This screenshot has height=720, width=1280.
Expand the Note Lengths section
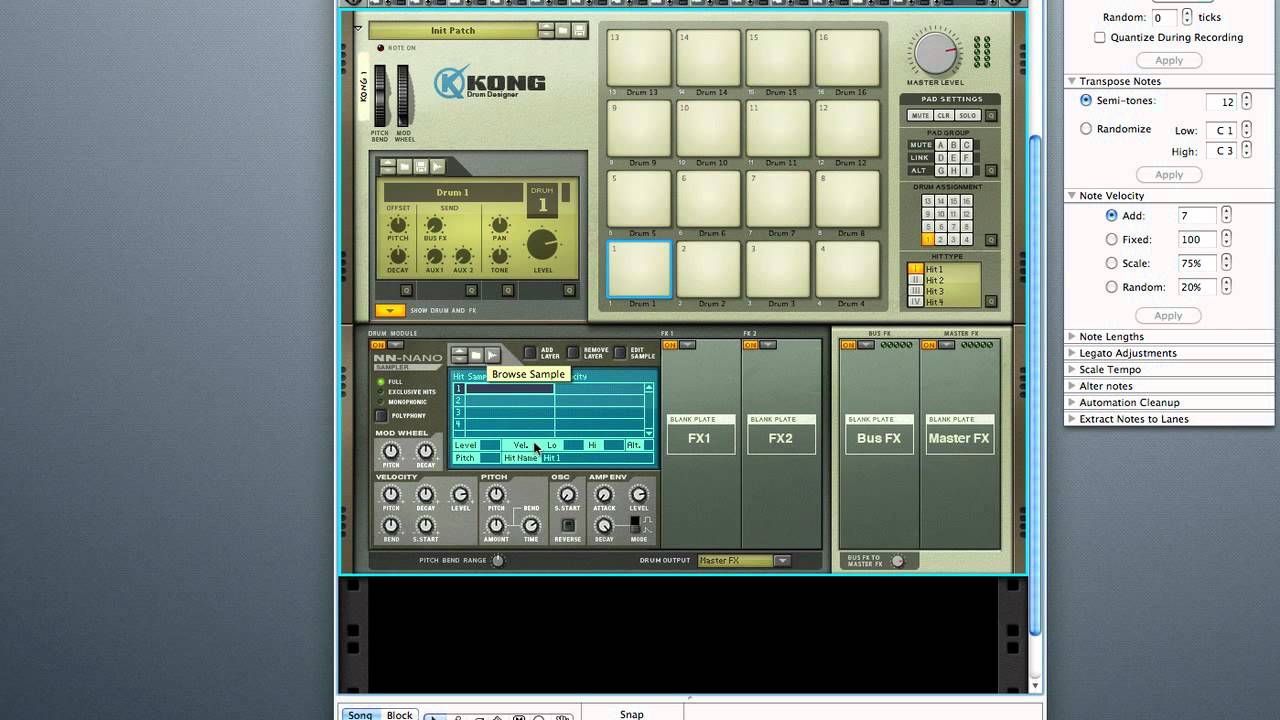(1073, 337)
